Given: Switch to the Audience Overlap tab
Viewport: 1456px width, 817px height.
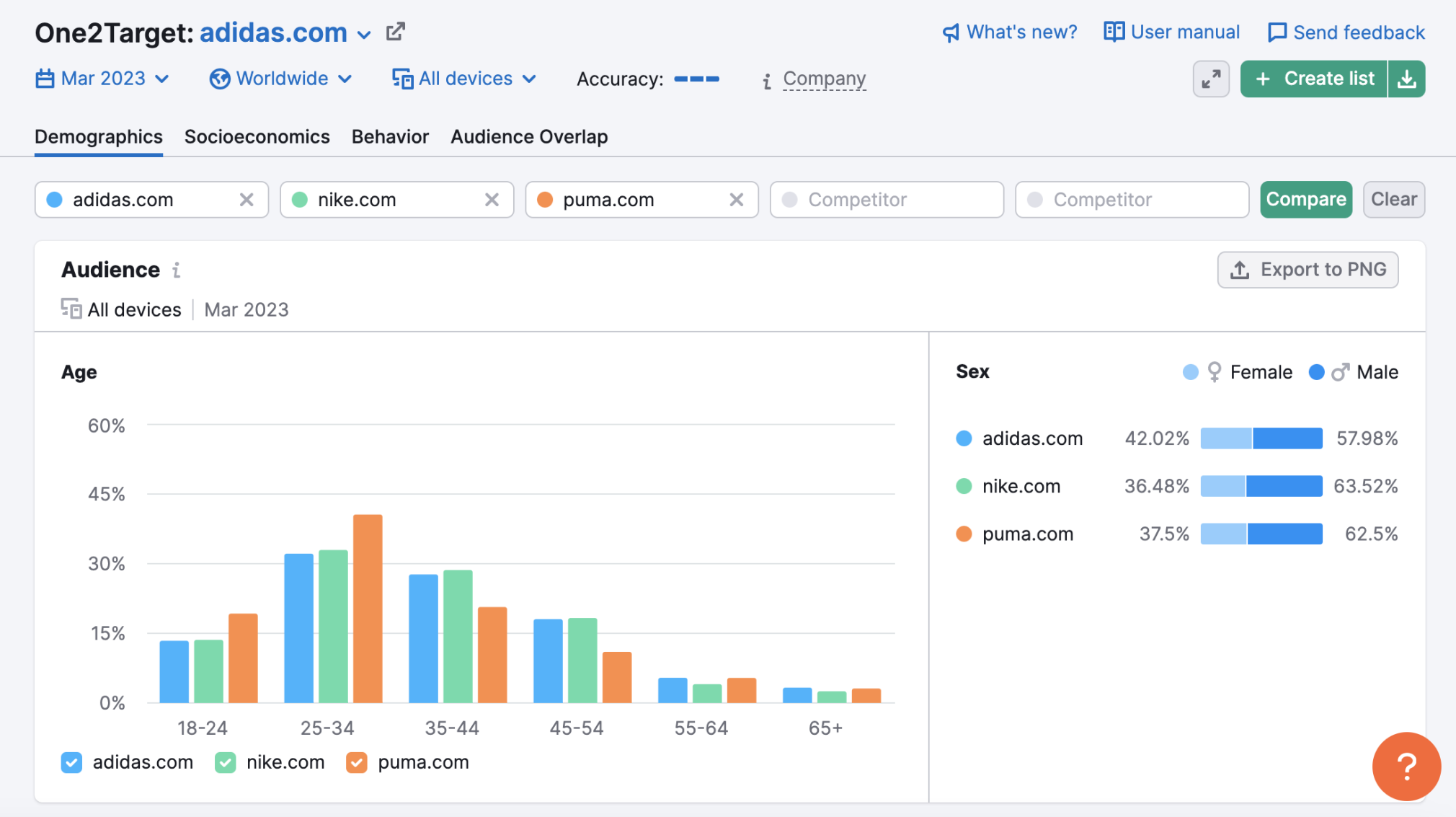Looking at the screenshot, I should coord(528,136).
